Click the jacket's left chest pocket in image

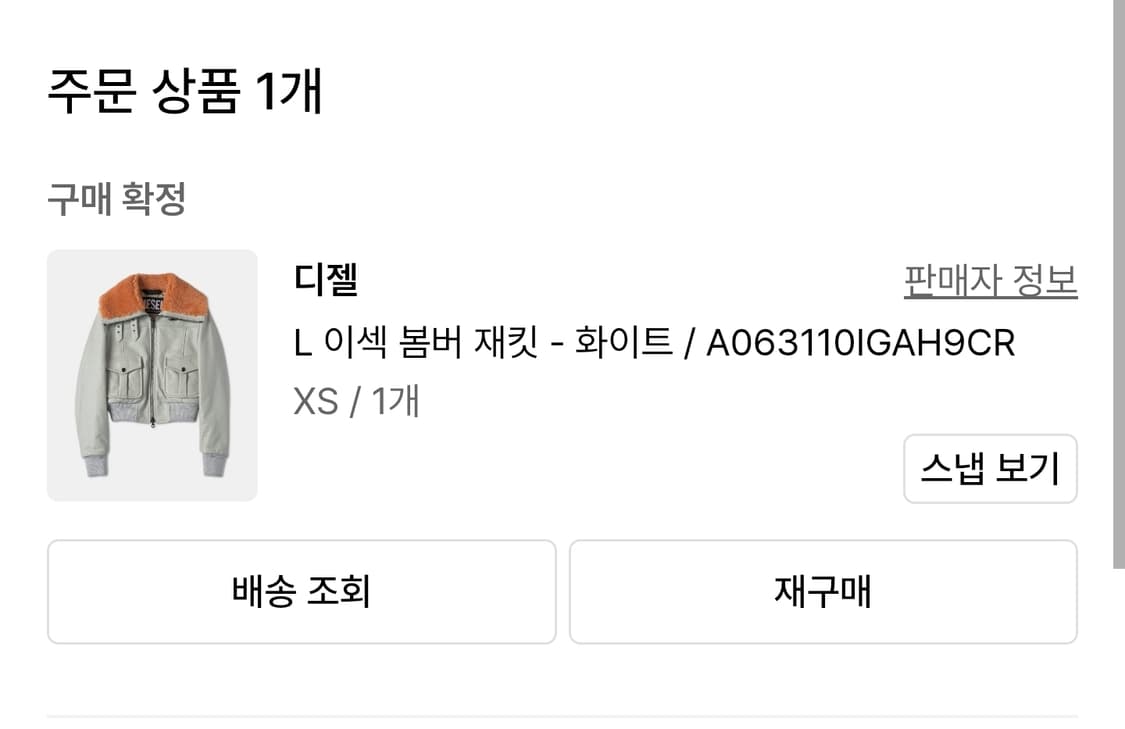coord(125,380)
